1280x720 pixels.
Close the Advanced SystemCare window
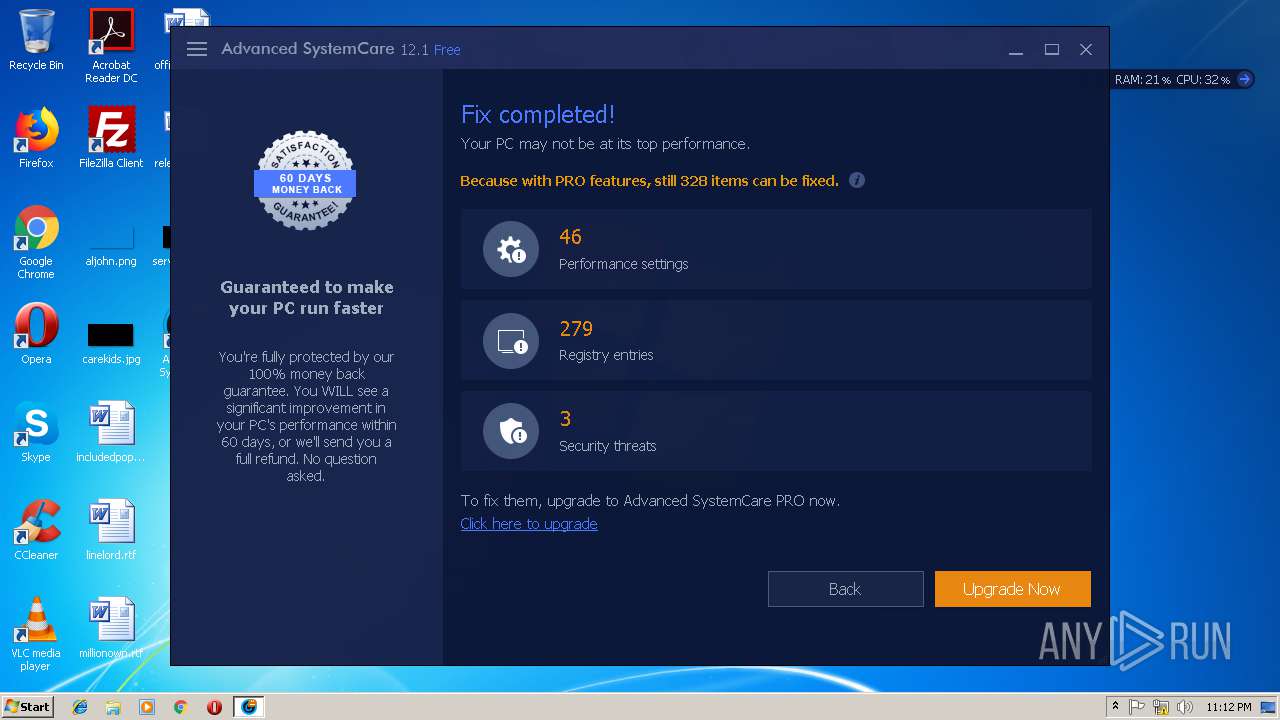click(1086, 49)
